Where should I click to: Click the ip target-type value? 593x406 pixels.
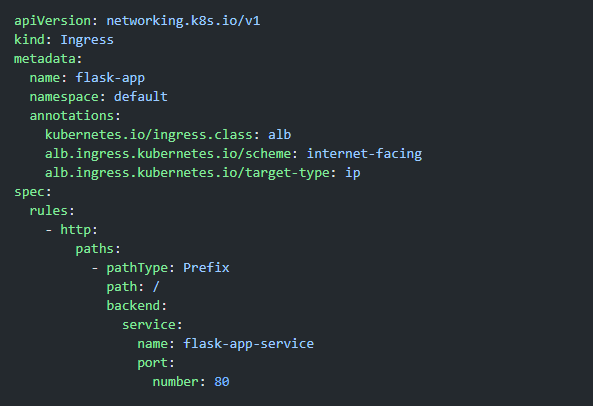353,173
